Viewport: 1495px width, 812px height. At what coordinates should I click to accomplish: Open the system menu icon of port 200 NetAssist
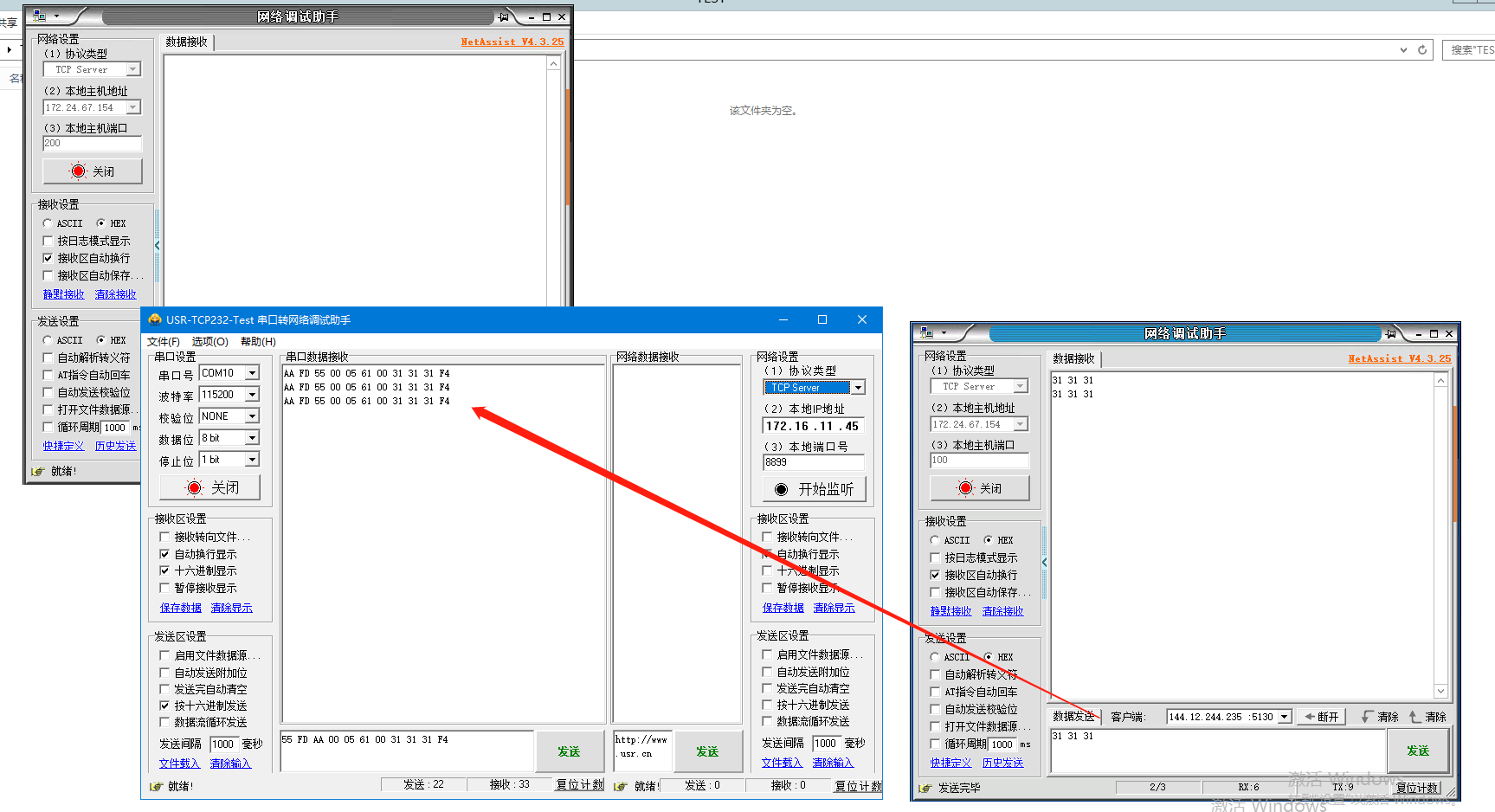pos(39,16)
